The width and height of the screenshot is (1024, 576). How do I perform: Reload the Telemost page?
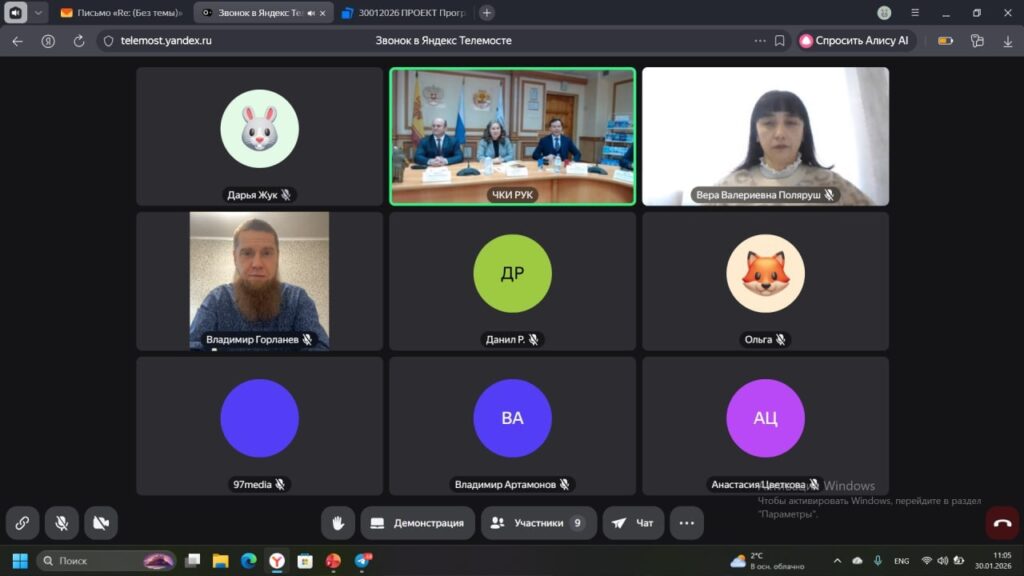tap(79, 41)
